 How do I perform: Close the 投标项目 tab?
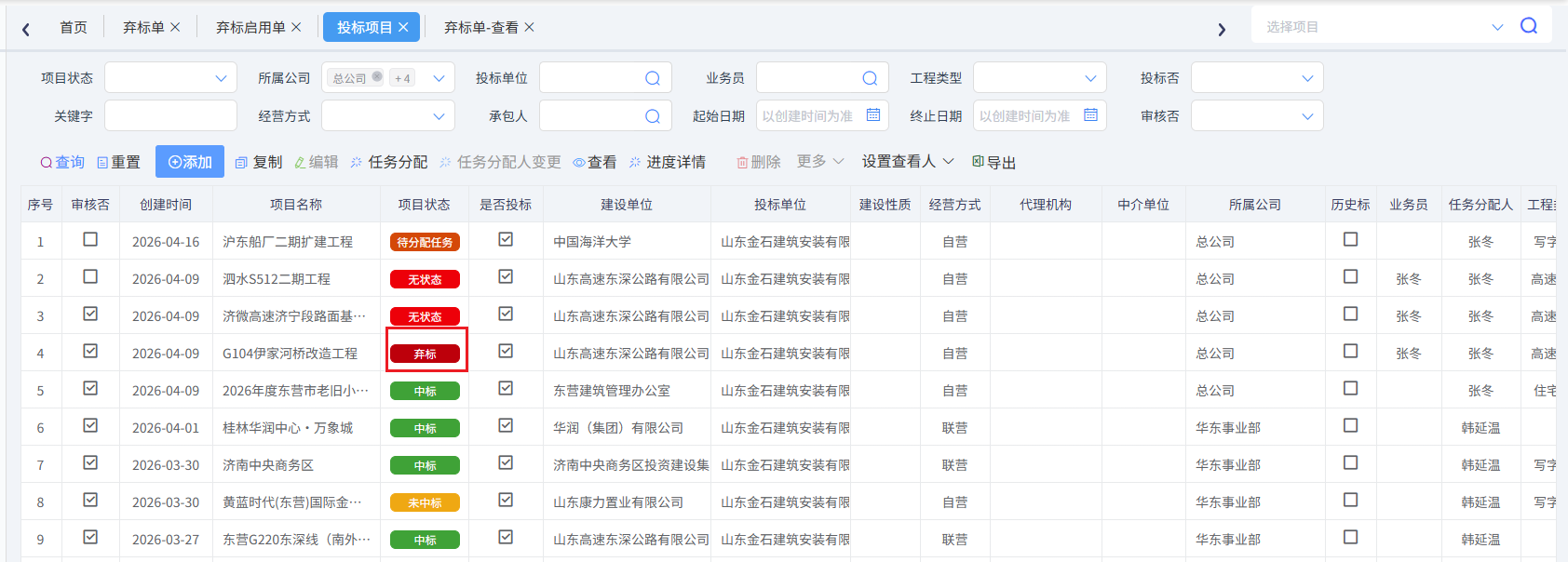(x=403, y=27)
